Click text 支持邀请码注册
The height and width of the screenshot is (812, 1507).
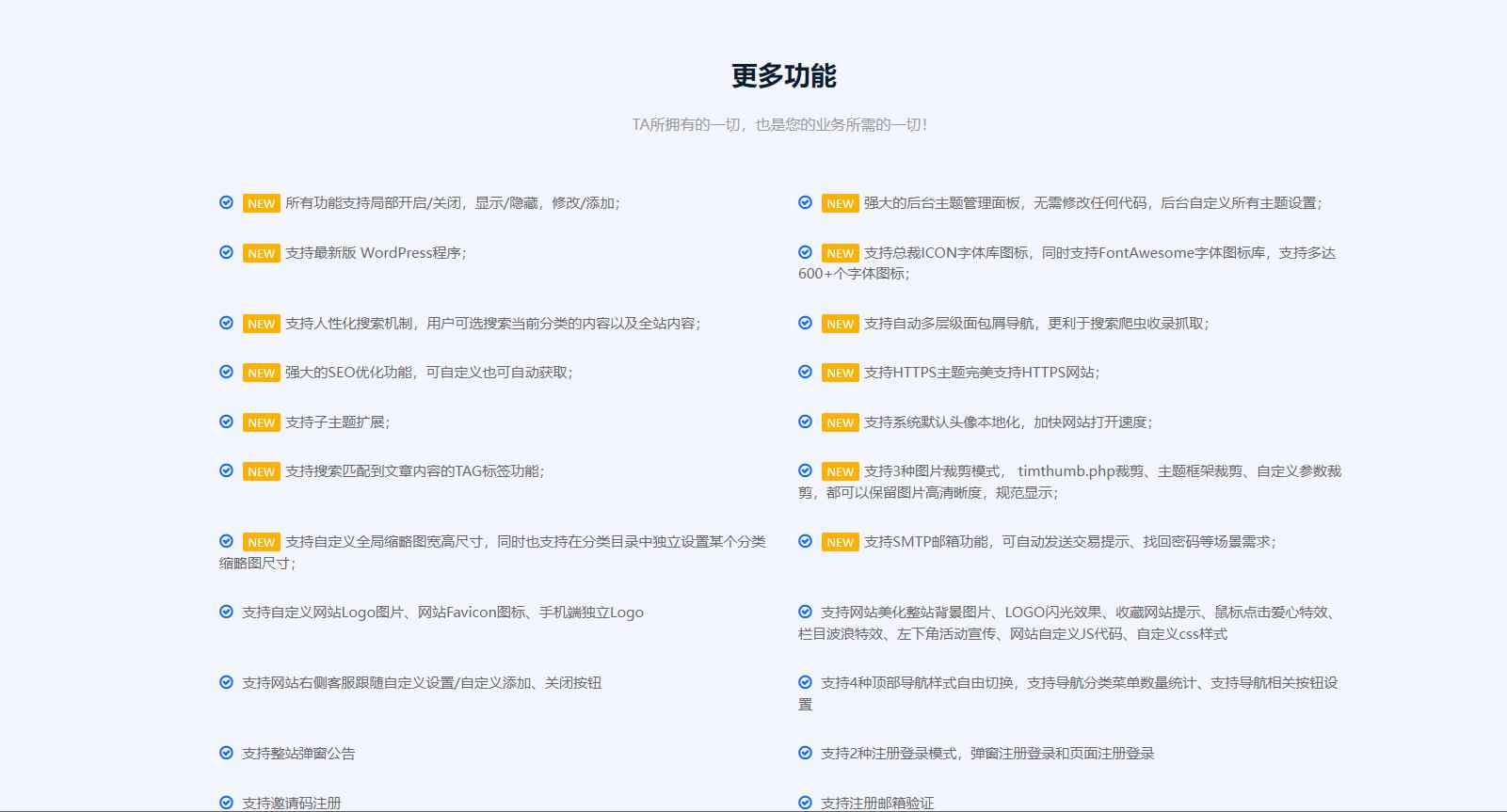(x=291, y=803)
